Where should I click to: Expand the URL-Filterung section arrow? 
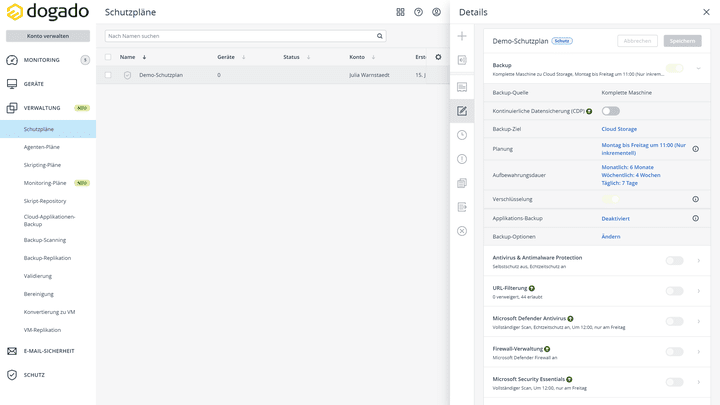point(698,291)
